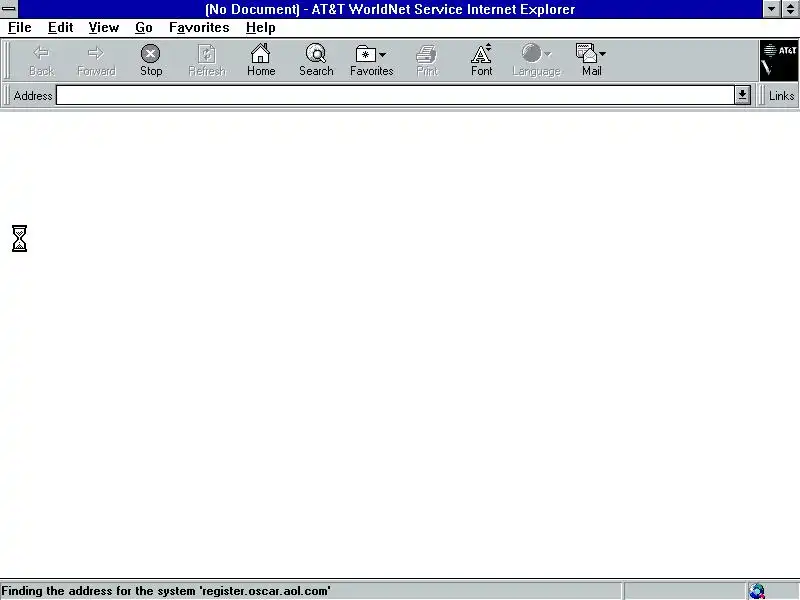
Task: Open the Edit menu
Action: [60, 28]
